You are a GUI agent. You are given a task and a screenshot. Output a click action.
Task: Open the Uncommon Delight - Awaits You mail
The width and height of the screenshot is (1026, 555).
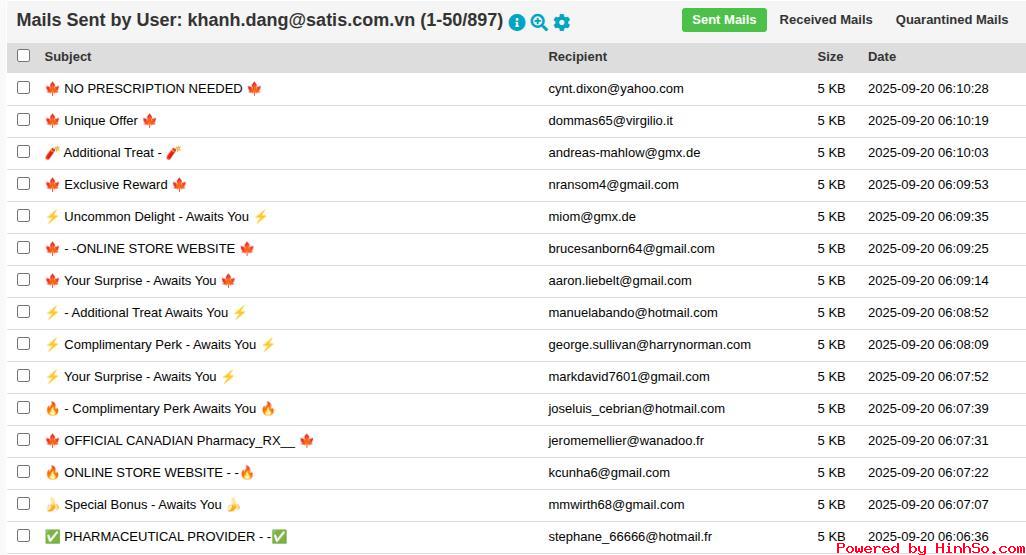click(156, 217)
